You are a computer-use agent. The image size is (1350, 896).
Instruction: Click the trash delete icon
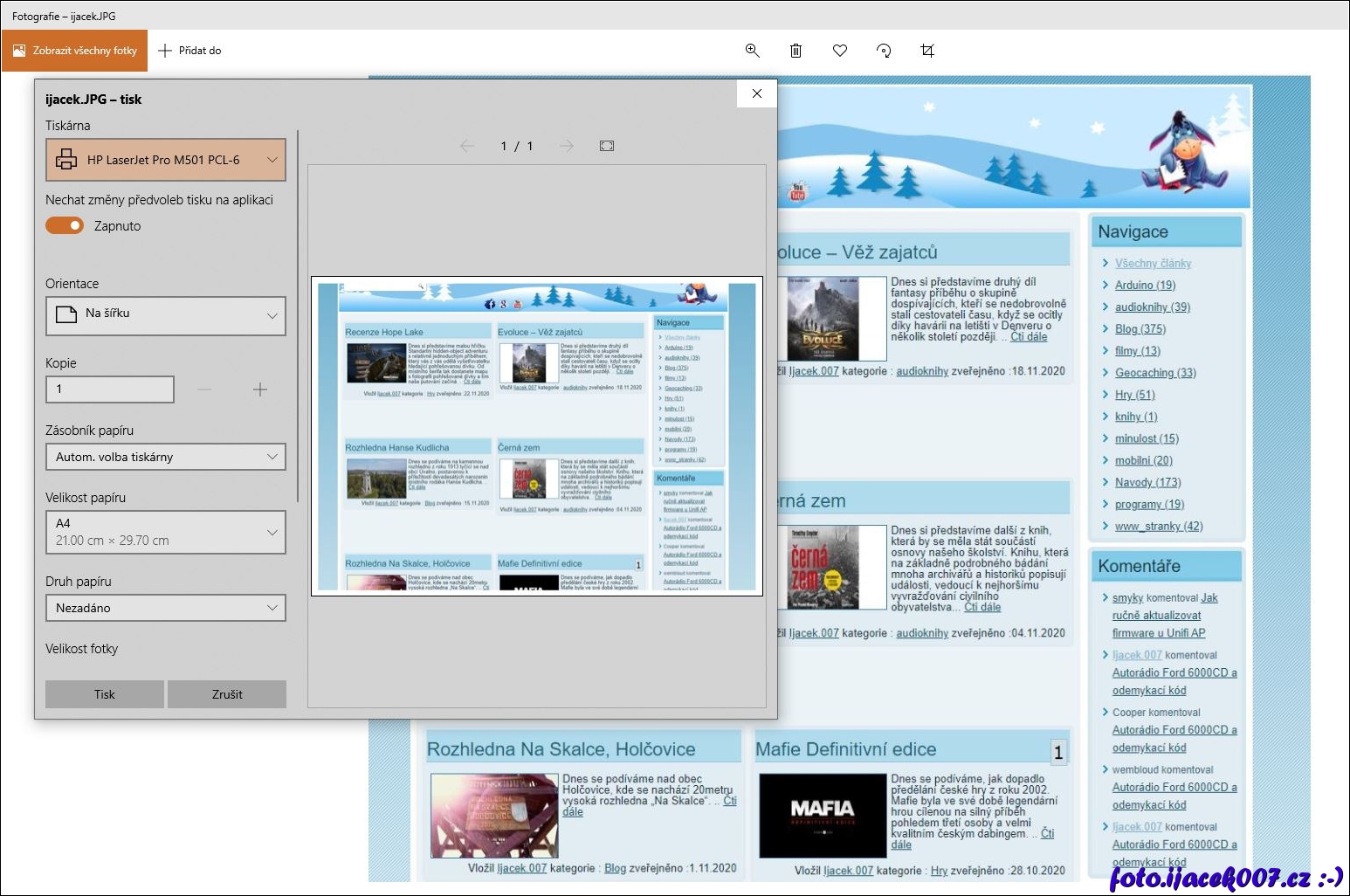click(x=796, y=51)
